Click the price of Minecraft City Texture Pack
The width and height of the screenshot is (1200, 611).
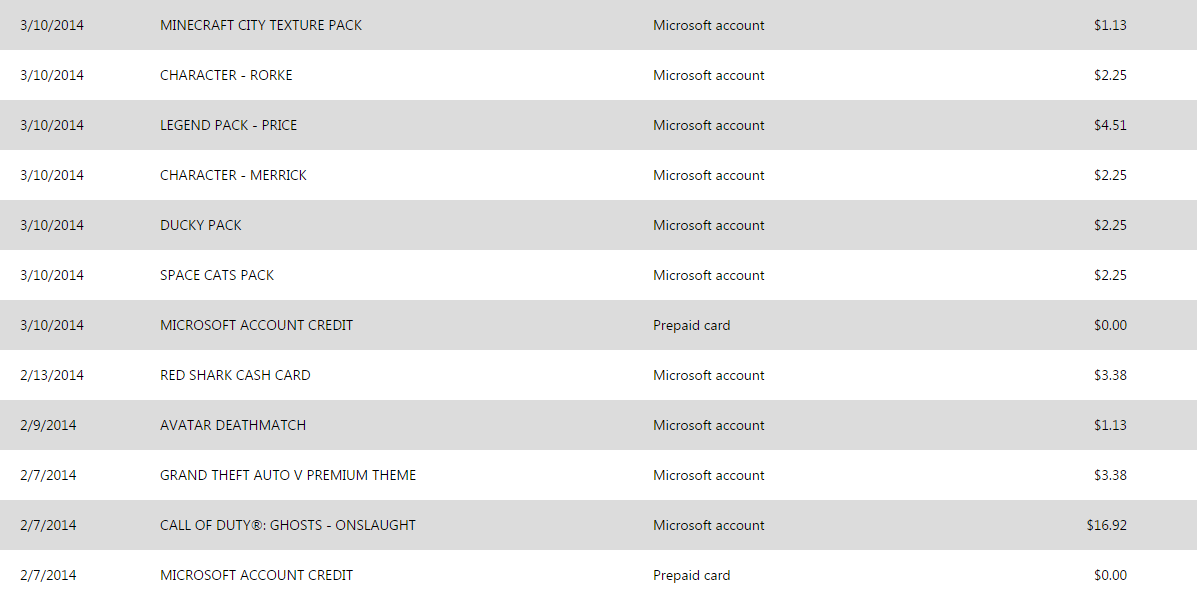pyautogui.click(x=1110, y=25)
